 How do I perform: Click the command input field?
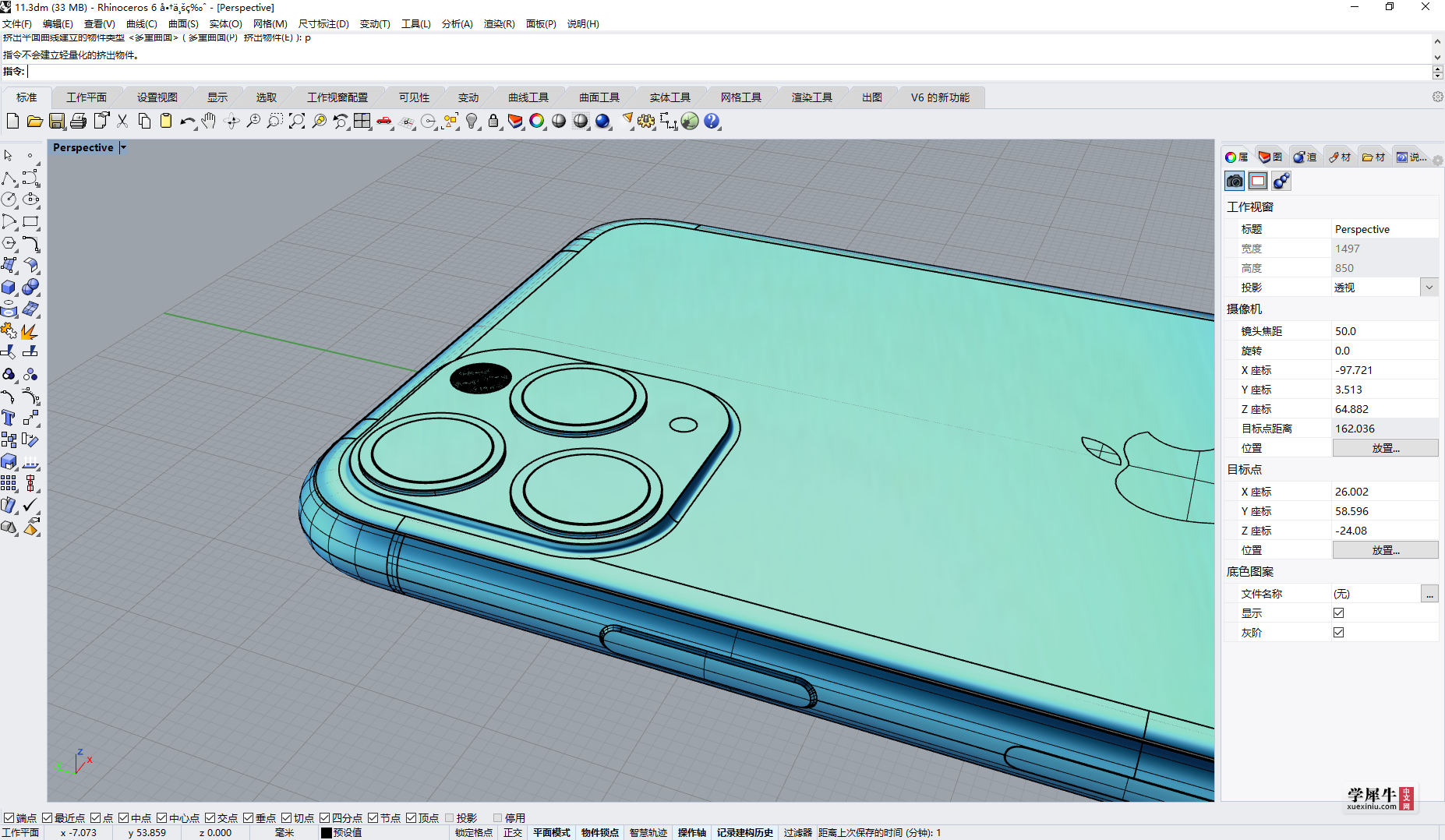tap(729, 72)
